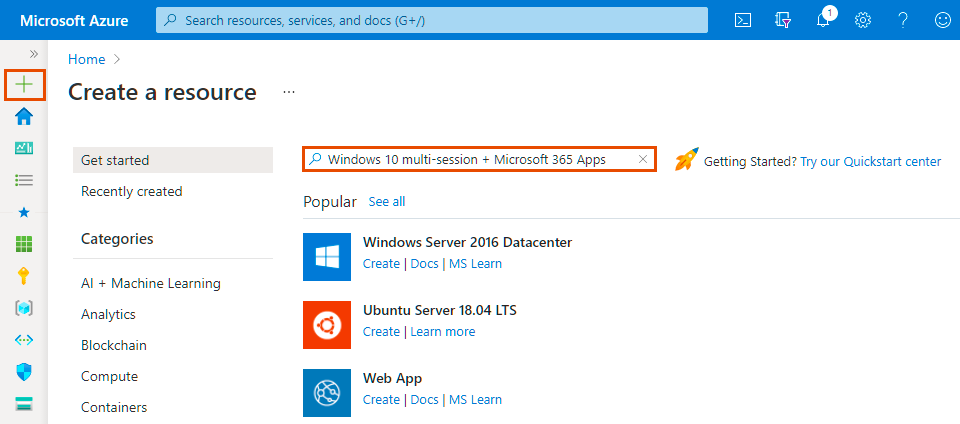Open Docs under Windows Server 2016 Datacenter

point(424,264)
